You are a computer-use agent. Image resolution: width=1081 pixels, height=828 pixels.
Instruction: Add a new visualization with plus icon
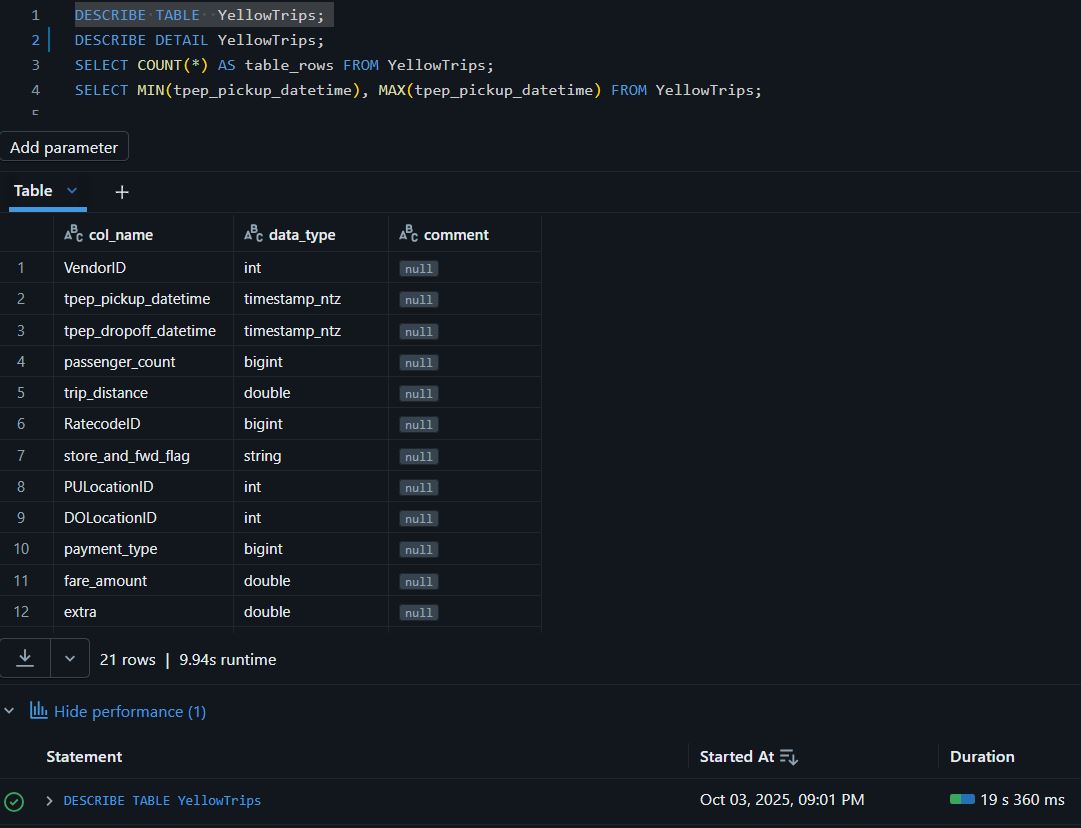tap(122, 192)
